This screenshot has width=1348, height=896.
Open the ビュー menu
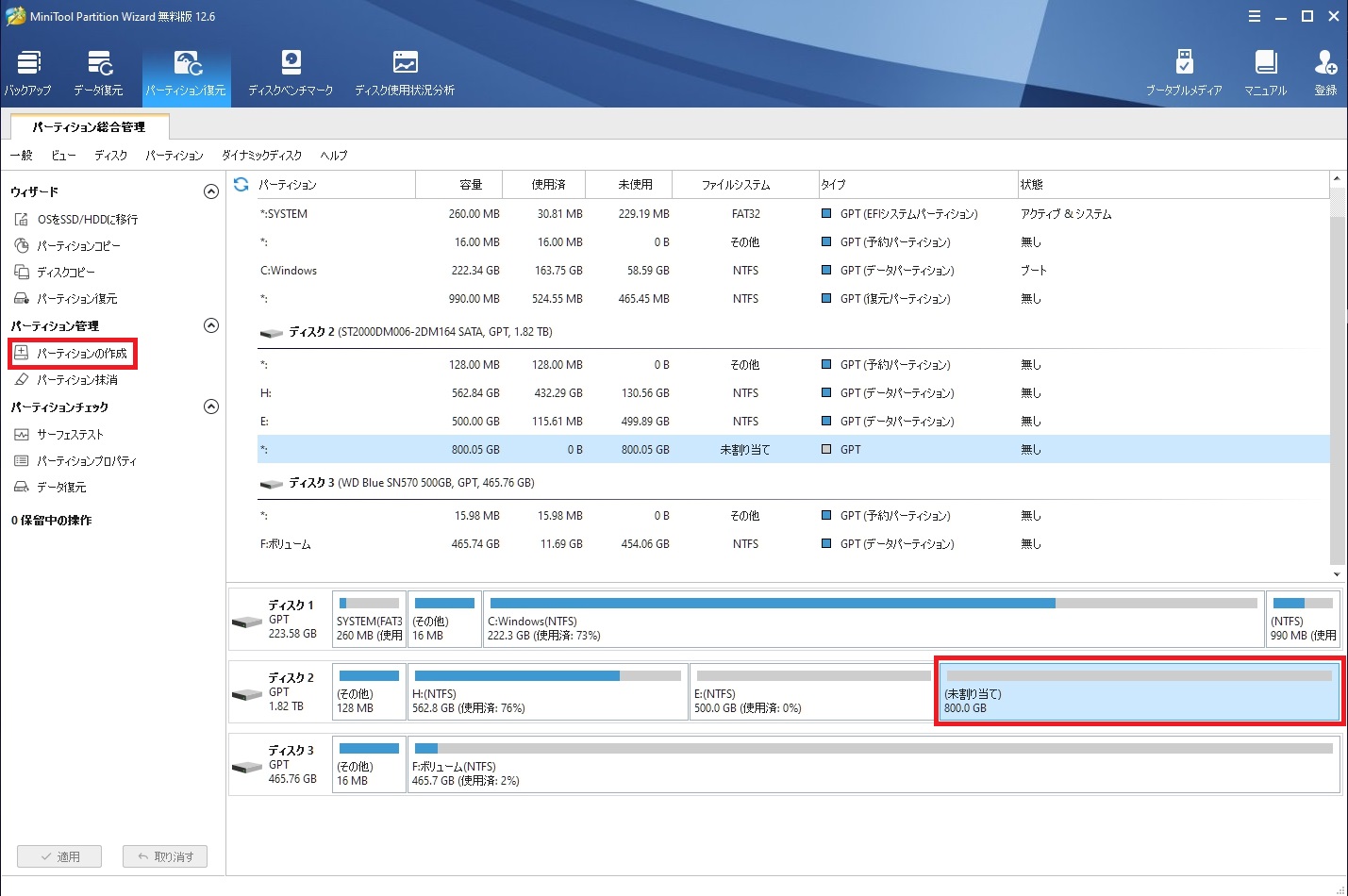coord(63,155)
